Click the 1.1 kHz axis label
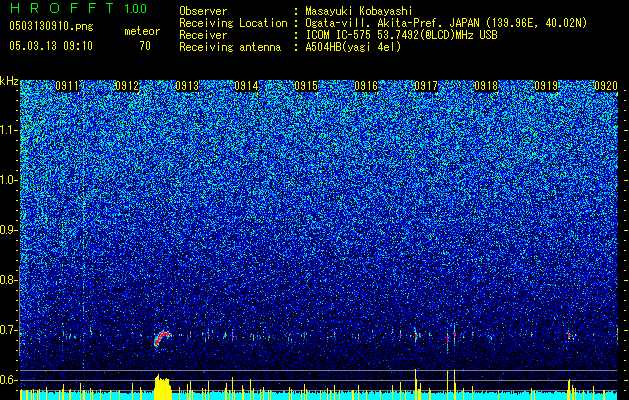Image resolution: width=629 pixels, height=400 pixels. [8, 130]
